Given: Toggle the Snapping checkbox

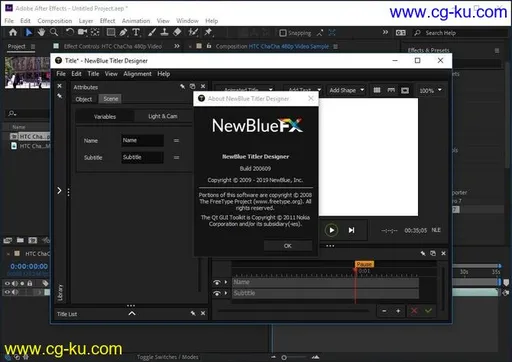Looking at the screenshot, I should (283, 33).
